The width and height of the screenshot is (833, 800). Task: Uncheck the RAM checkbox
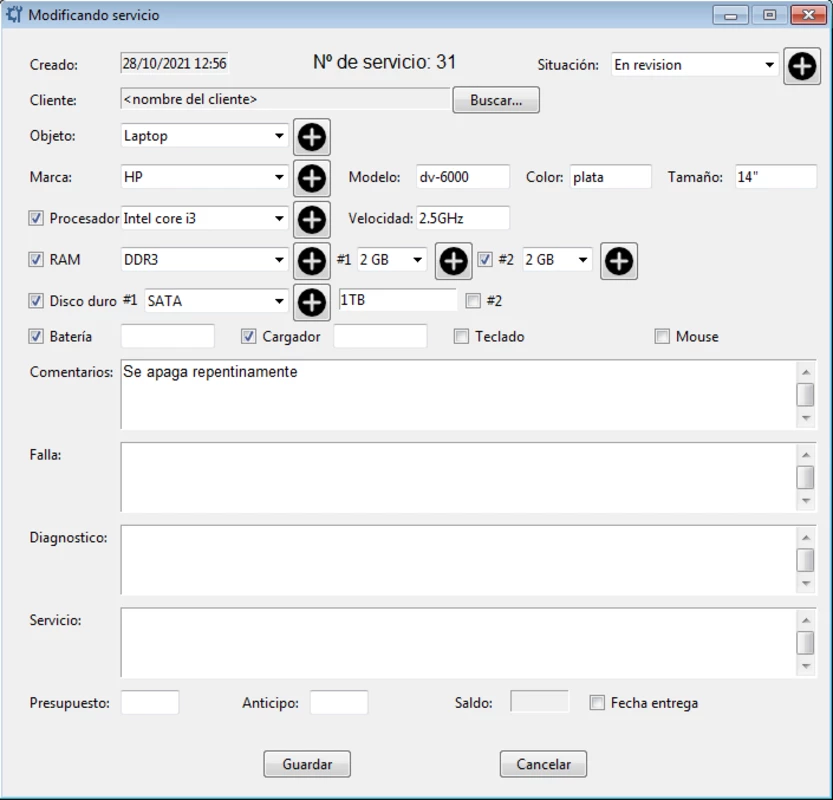(36, 260)
